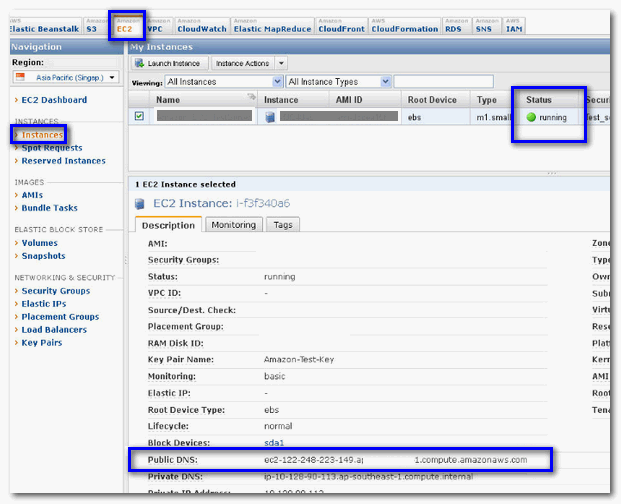Click the server icon in instance row
This screenshot has height=504, width=621.
(x=270, y=117)
